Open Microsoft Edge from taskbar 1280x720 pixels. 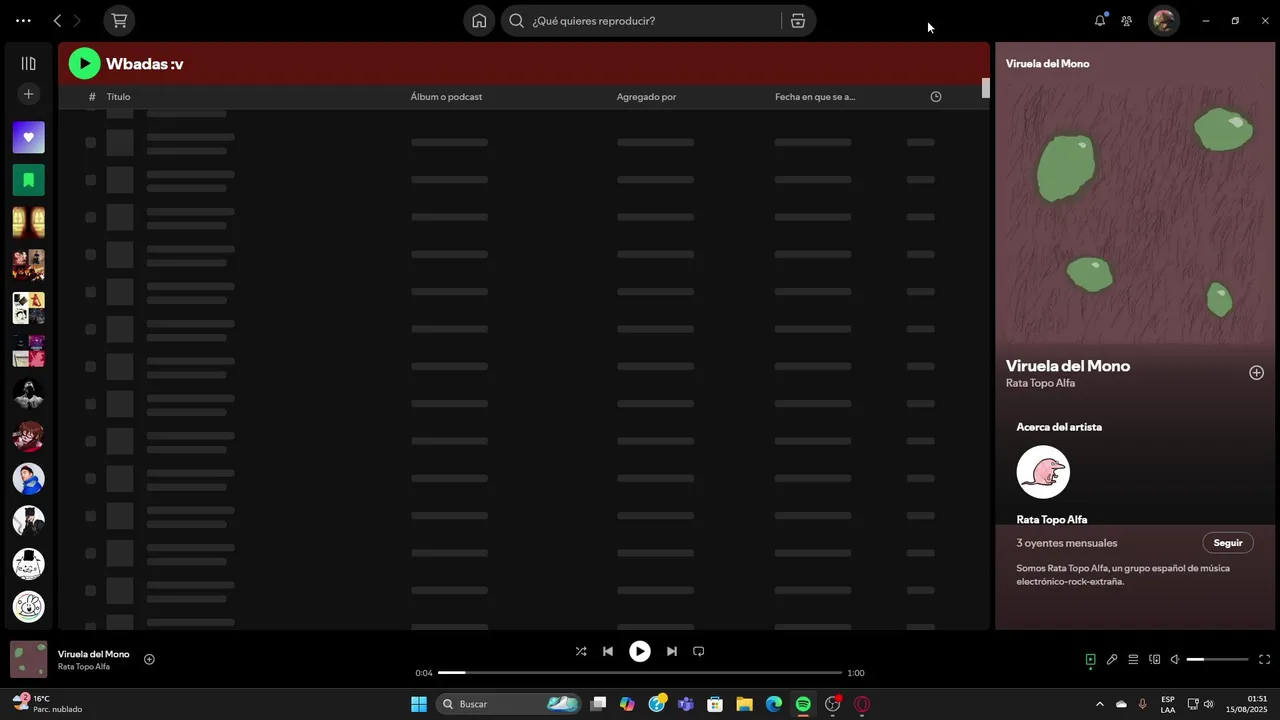[774, 704]
